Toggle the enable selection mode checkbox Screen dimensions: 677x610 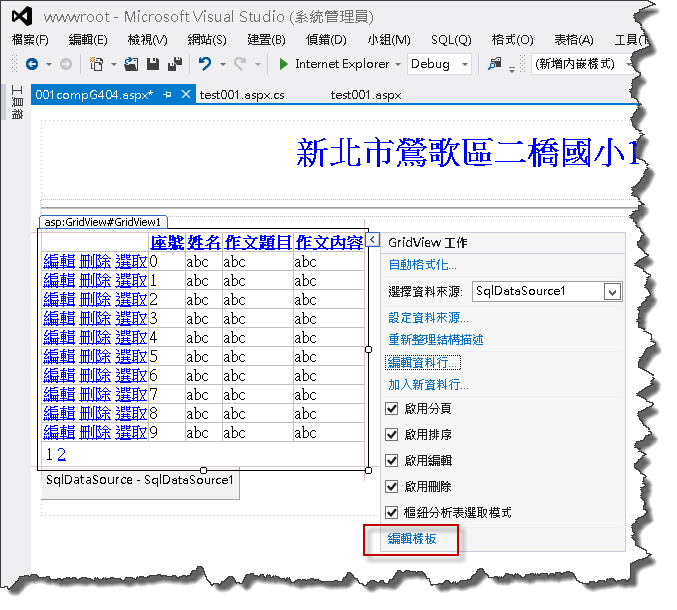click(x=392, y=512)
